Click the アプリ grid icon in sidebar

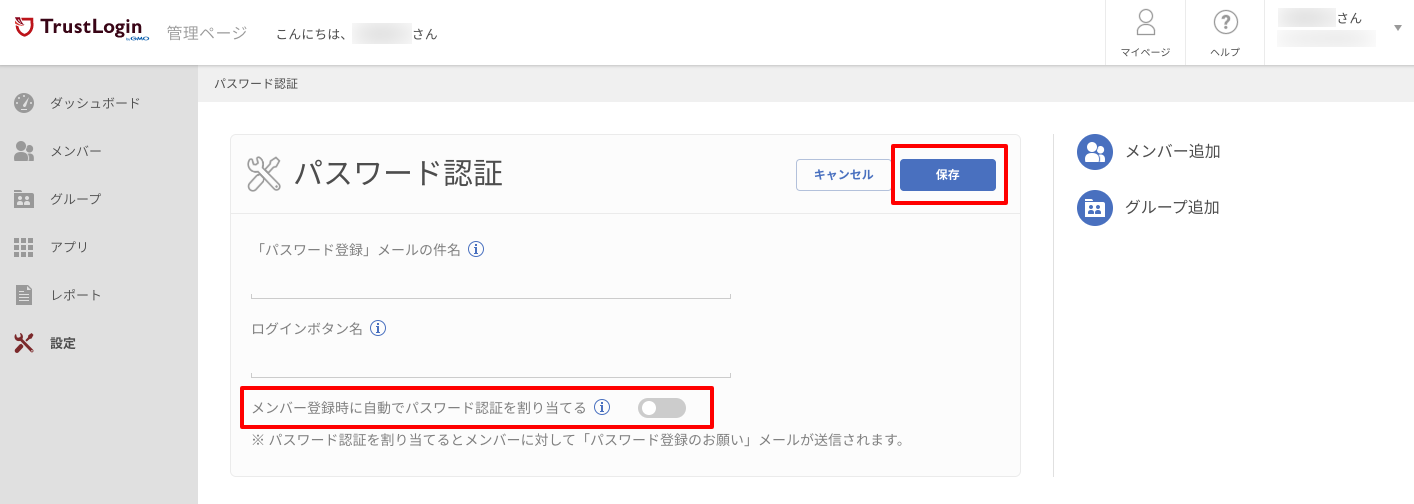(x=24, y=247)
